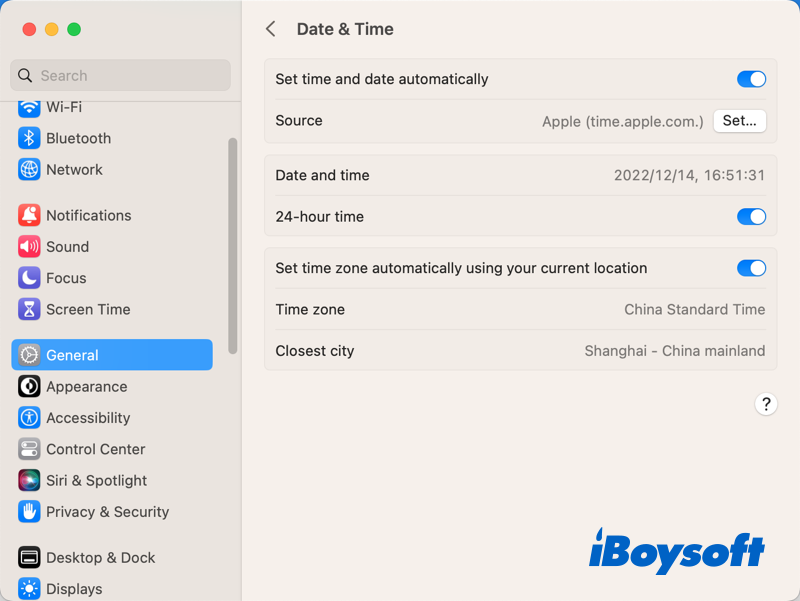This screenshot has height=601, width=800.
Task: Toggle automatic time zone using location
Action: (751, 268)
